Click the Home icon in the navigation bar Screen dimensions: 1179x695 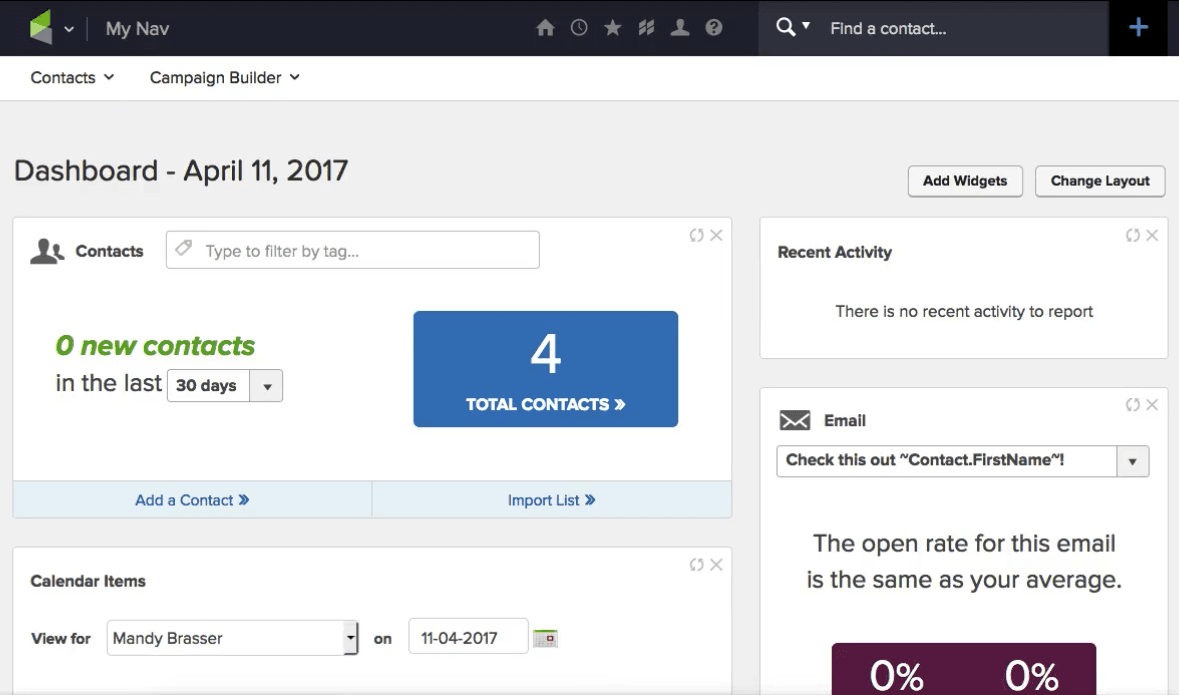click(545, 28)
